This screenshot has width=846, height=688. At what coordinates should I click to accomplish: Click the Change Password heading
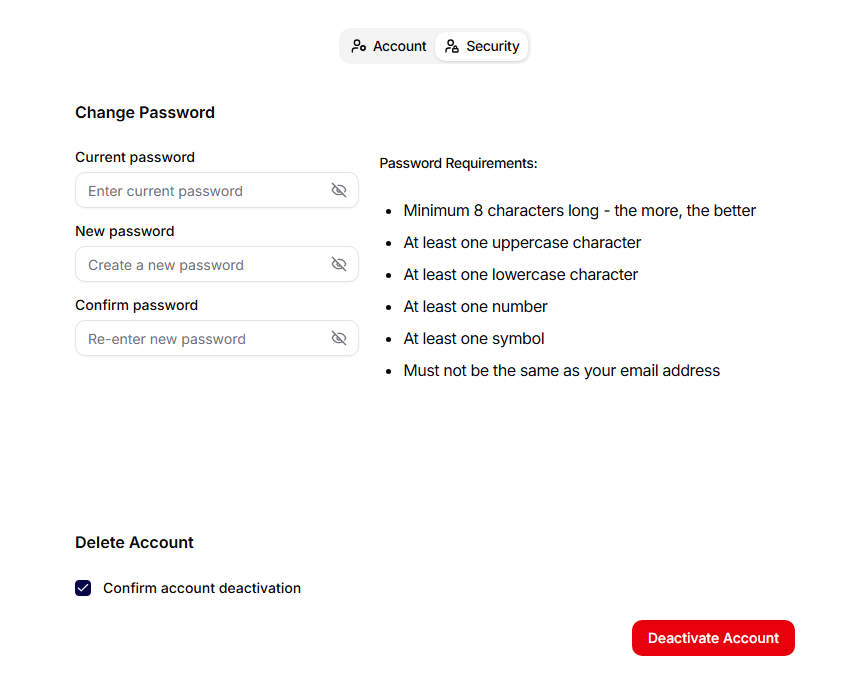click(x=145, y=112)
